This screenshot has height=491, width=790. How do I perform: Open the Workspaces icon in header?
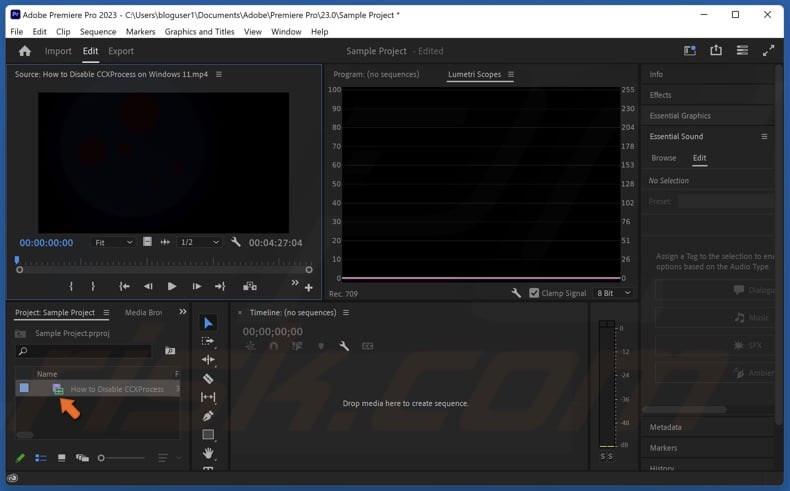(742, 50)
